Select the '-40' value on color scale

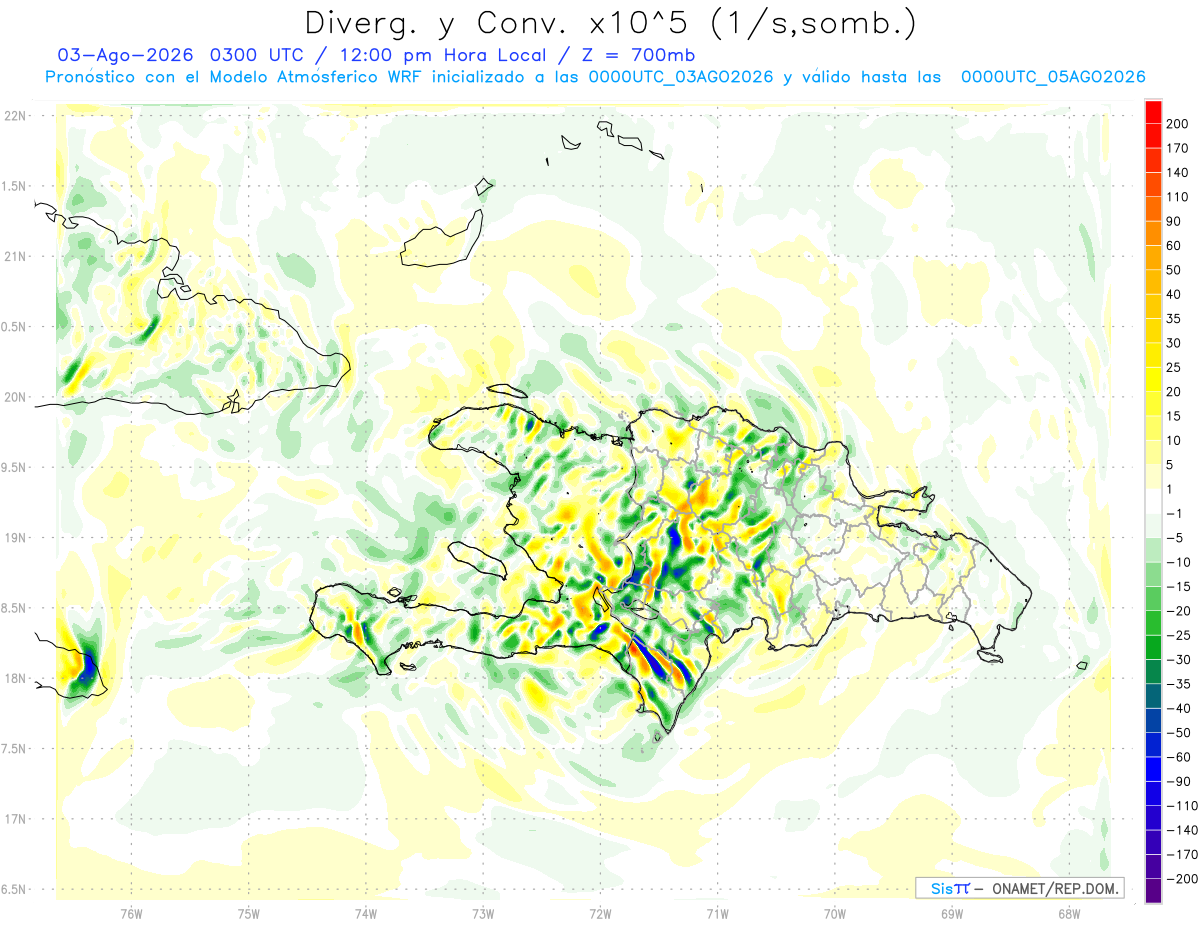[1178, 708]
